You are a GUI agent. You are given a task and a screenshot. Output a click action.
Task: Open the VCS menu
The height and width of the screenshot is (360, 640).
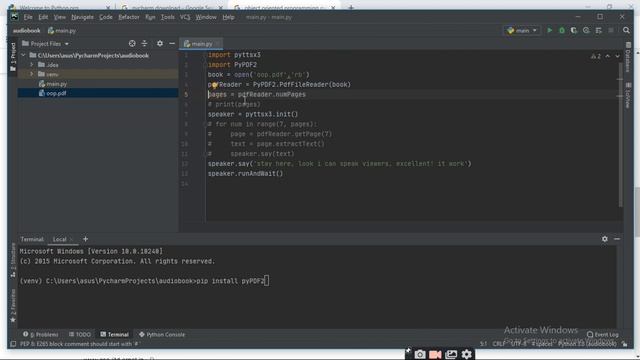pos(185,17)
